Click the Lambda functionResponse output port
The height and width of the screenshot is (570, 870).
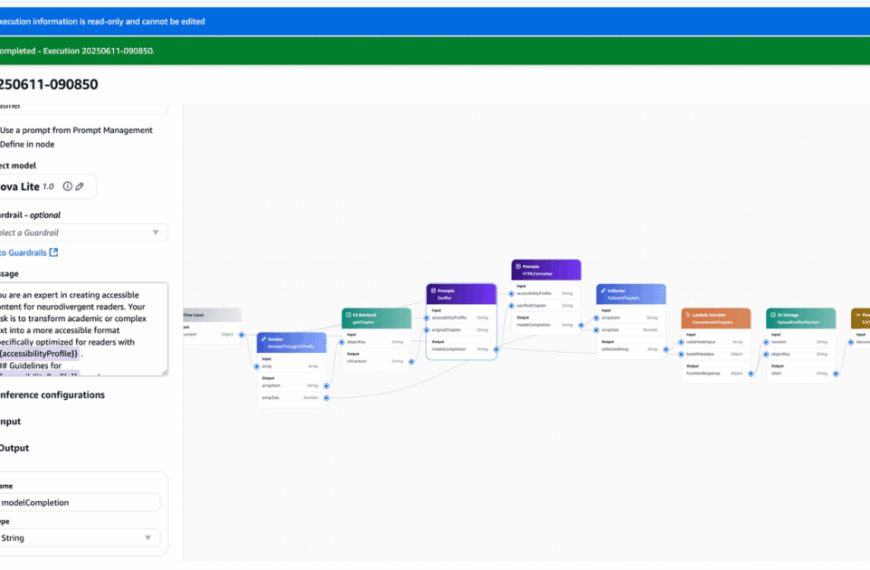coord(751,374)
